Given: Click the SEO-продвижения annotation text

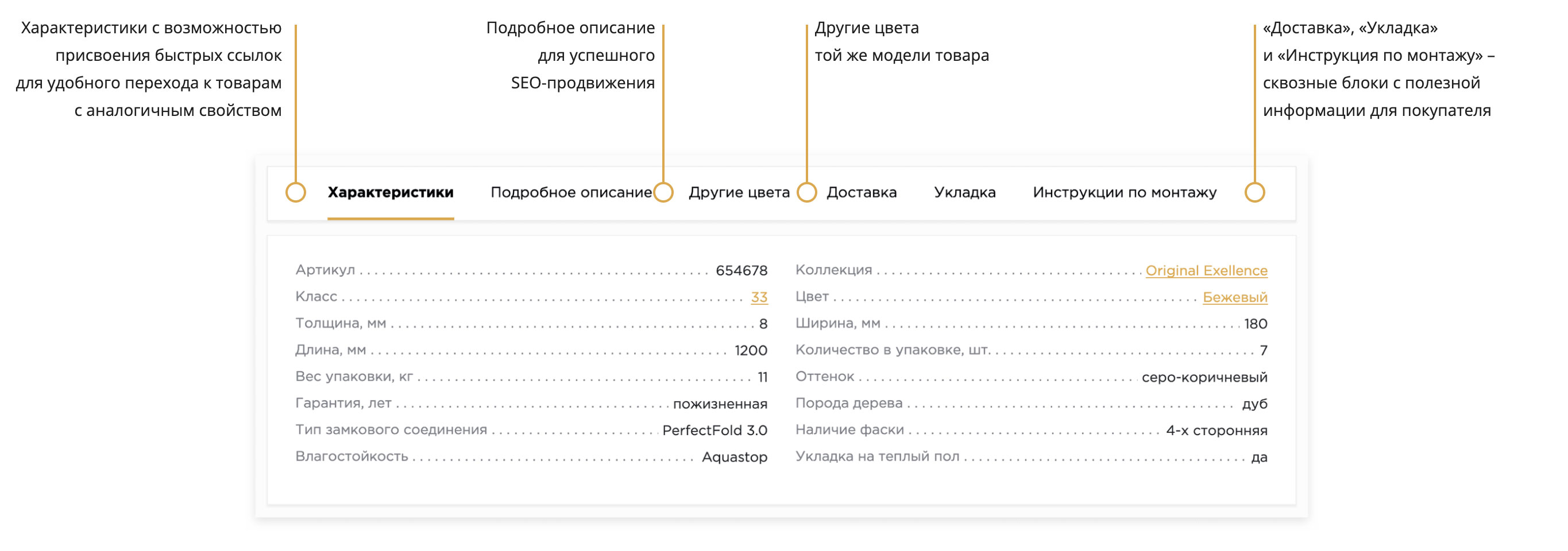Looking at the screenshot, I should tap(582, 83).
